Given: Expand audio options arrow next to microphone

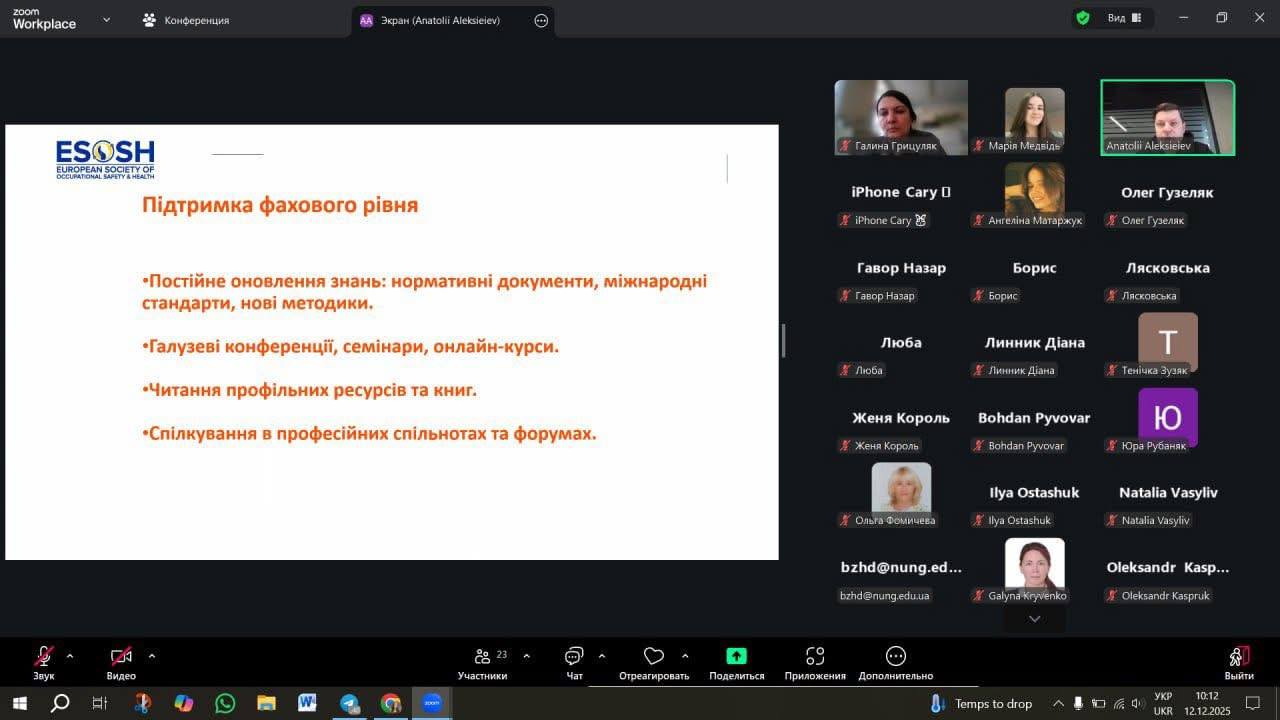Looking at the screenshot, I should [x=70, y=656].
